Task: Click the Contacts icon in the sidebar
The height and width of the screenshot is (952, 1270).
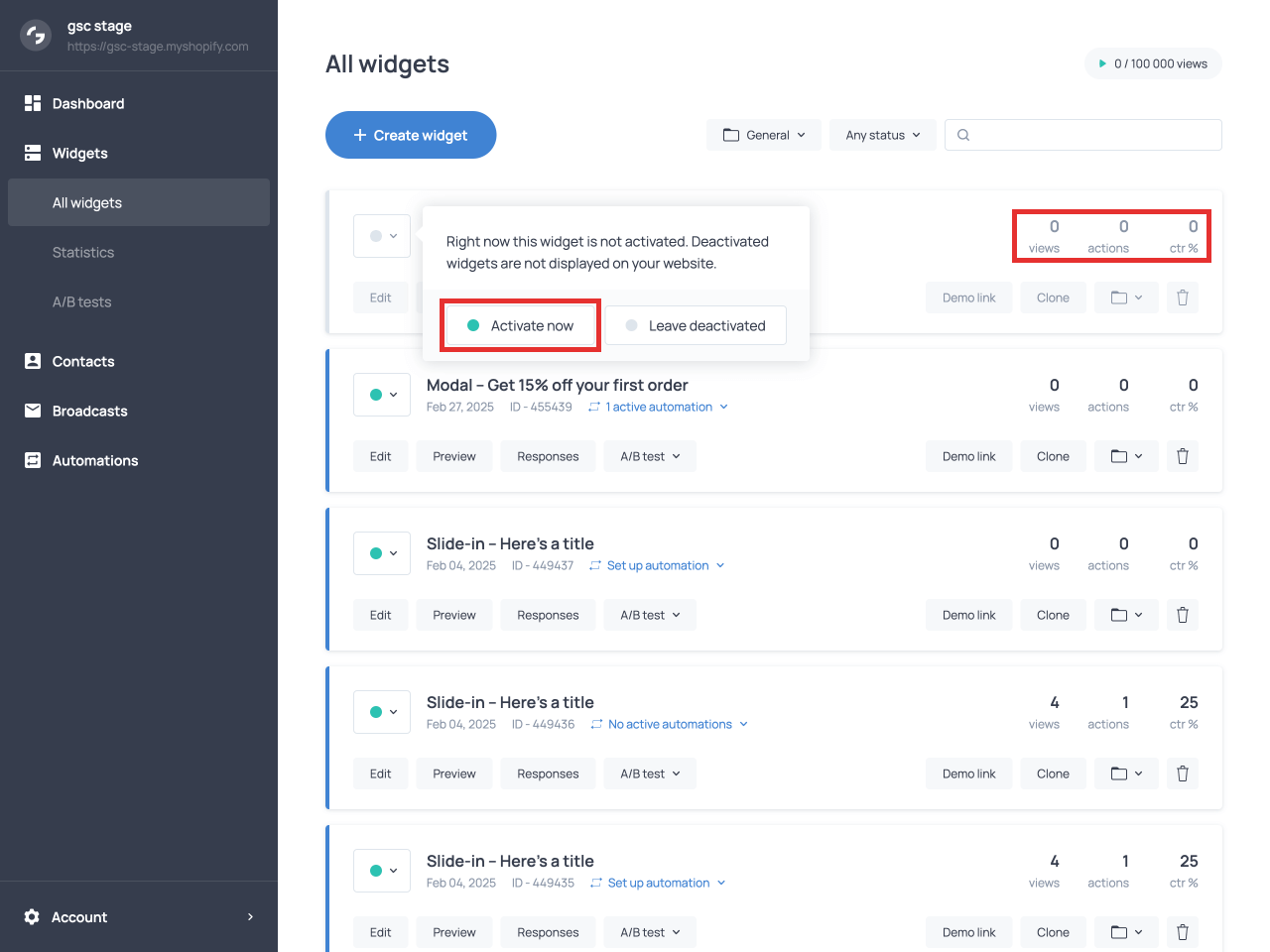Action: pyautogui.click(x=33, y=361)
